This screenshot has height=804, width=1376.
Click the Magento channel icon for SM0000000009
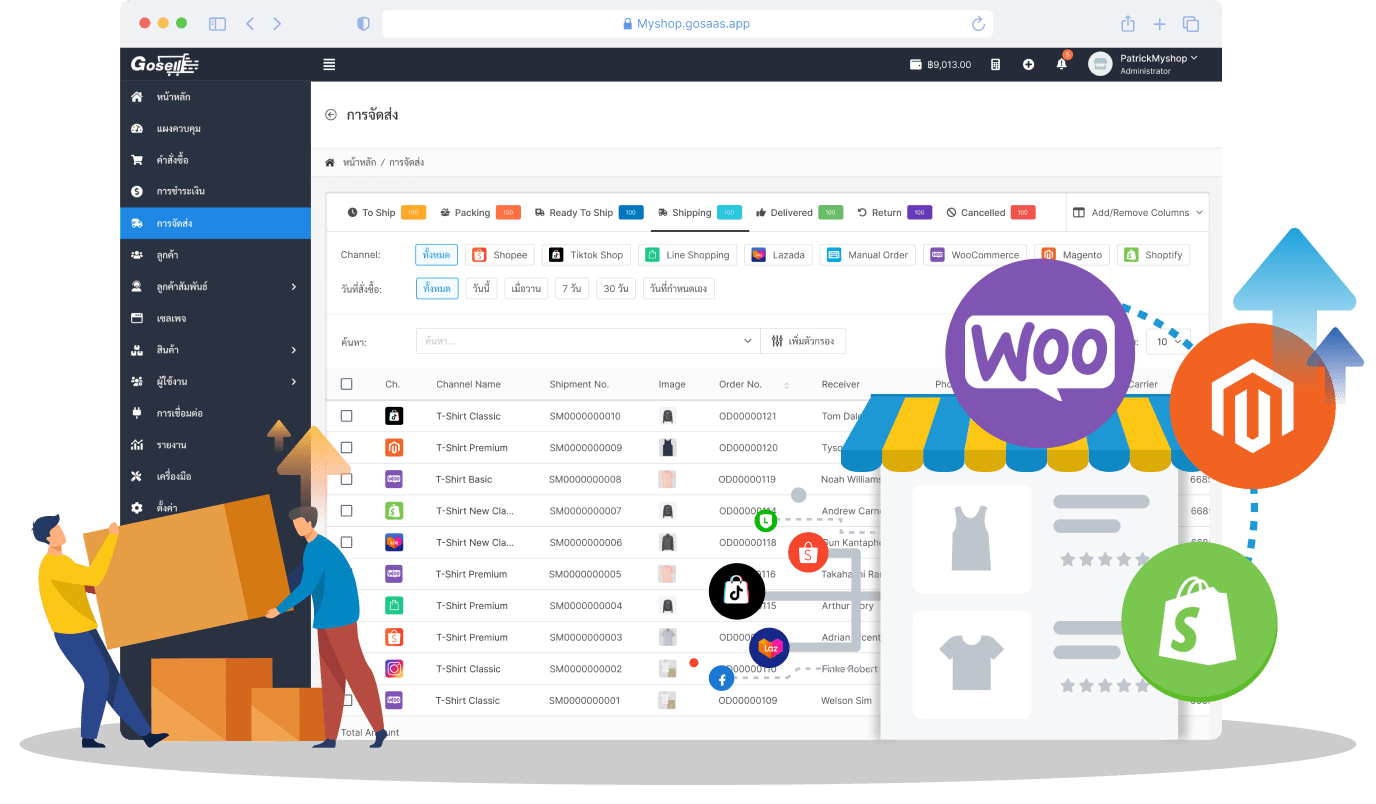click(394, 448)
